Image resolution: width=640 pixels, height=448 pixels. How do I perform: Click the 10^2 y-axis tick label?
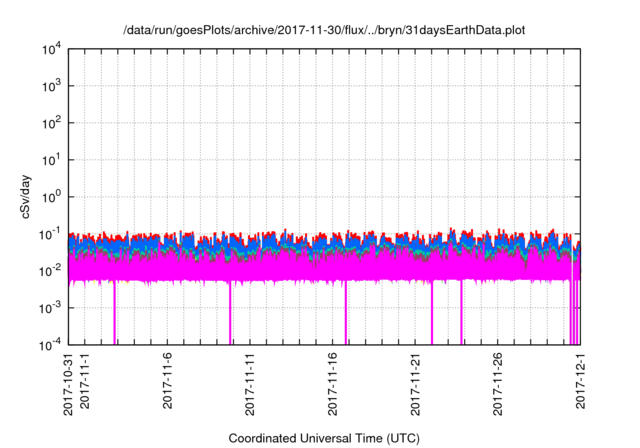point(52,123)
